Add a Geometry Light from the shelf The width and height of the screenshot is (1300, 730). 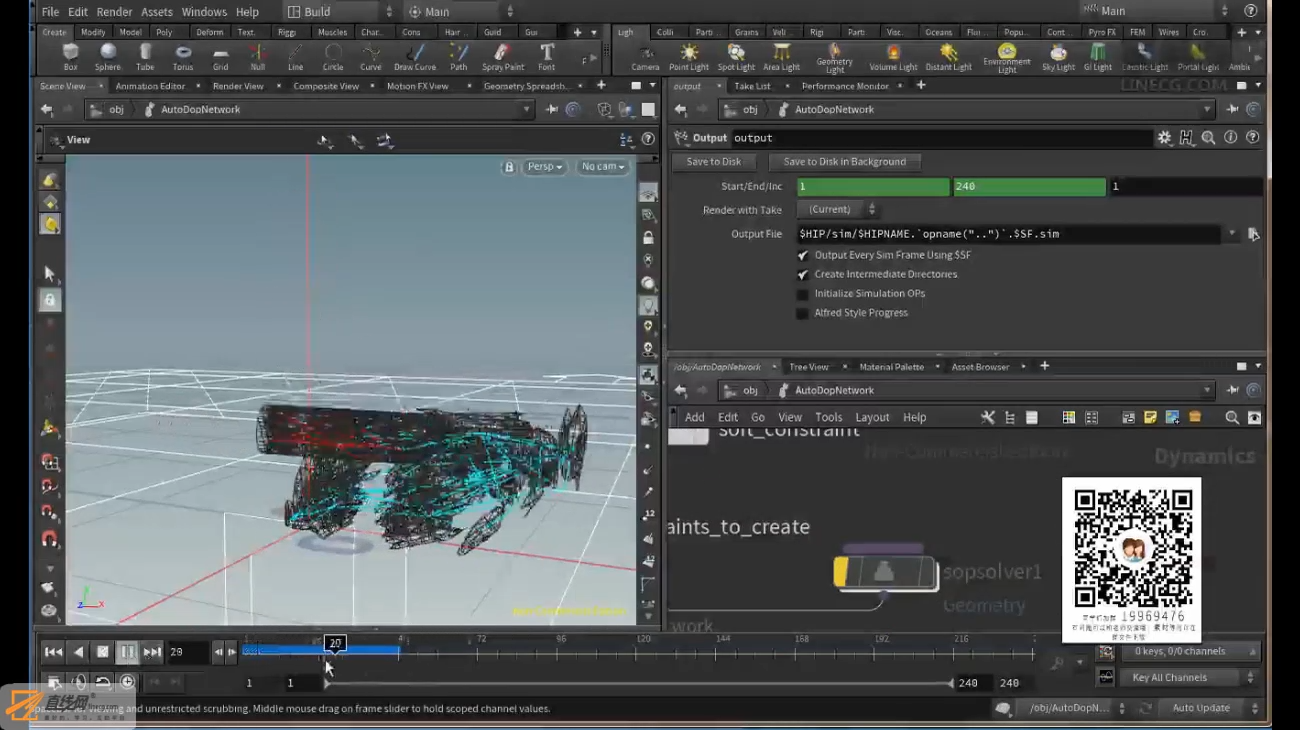[x=835, y=58]
